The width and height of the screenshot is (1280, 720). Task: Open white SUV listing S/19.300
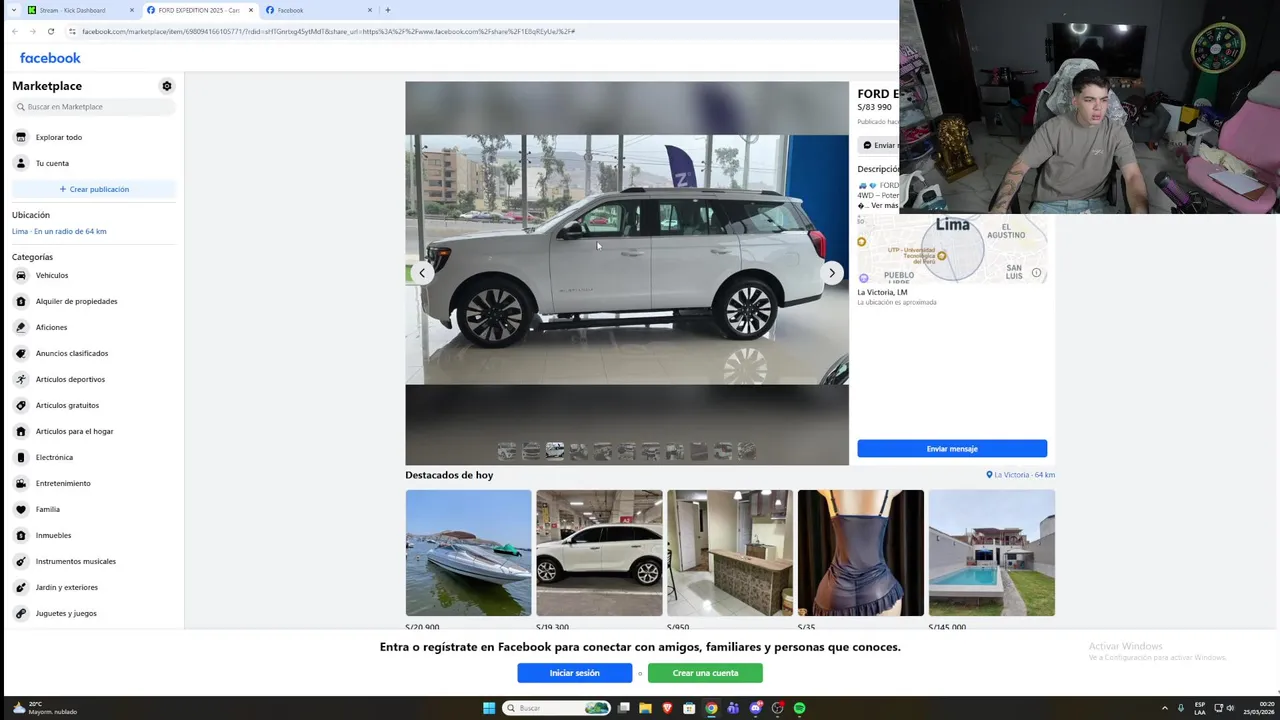coord(599,553)
